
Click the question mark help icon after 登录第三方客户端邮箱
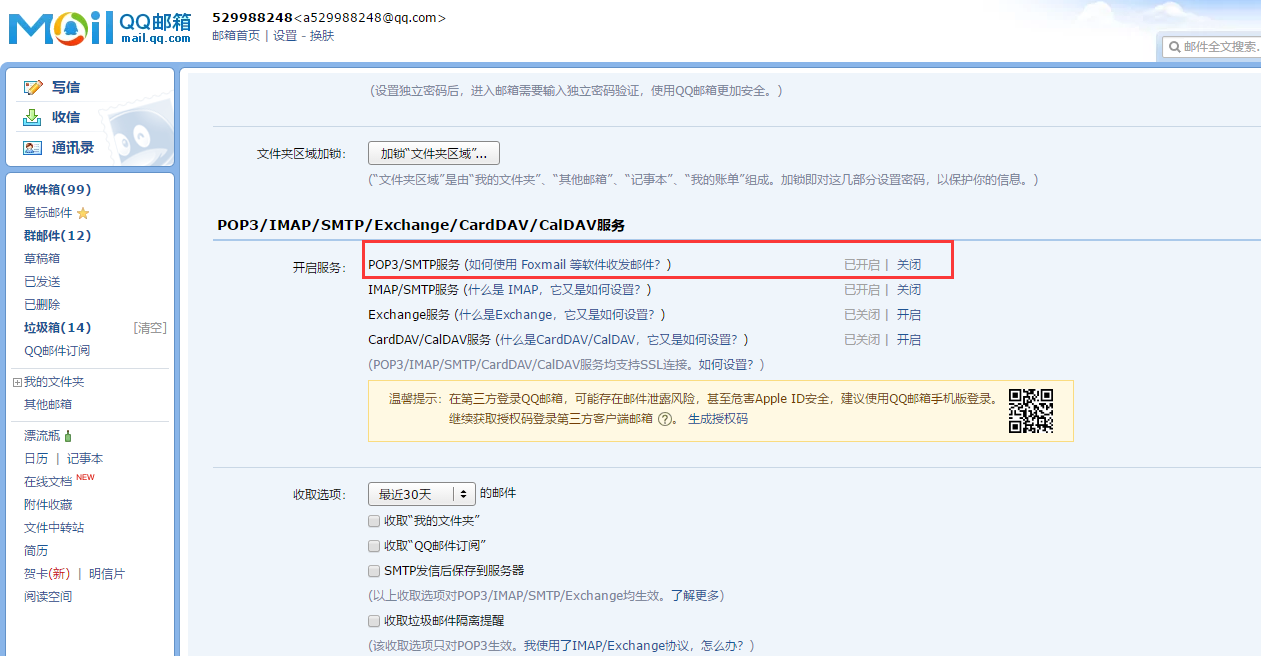[x=664, y=419]
